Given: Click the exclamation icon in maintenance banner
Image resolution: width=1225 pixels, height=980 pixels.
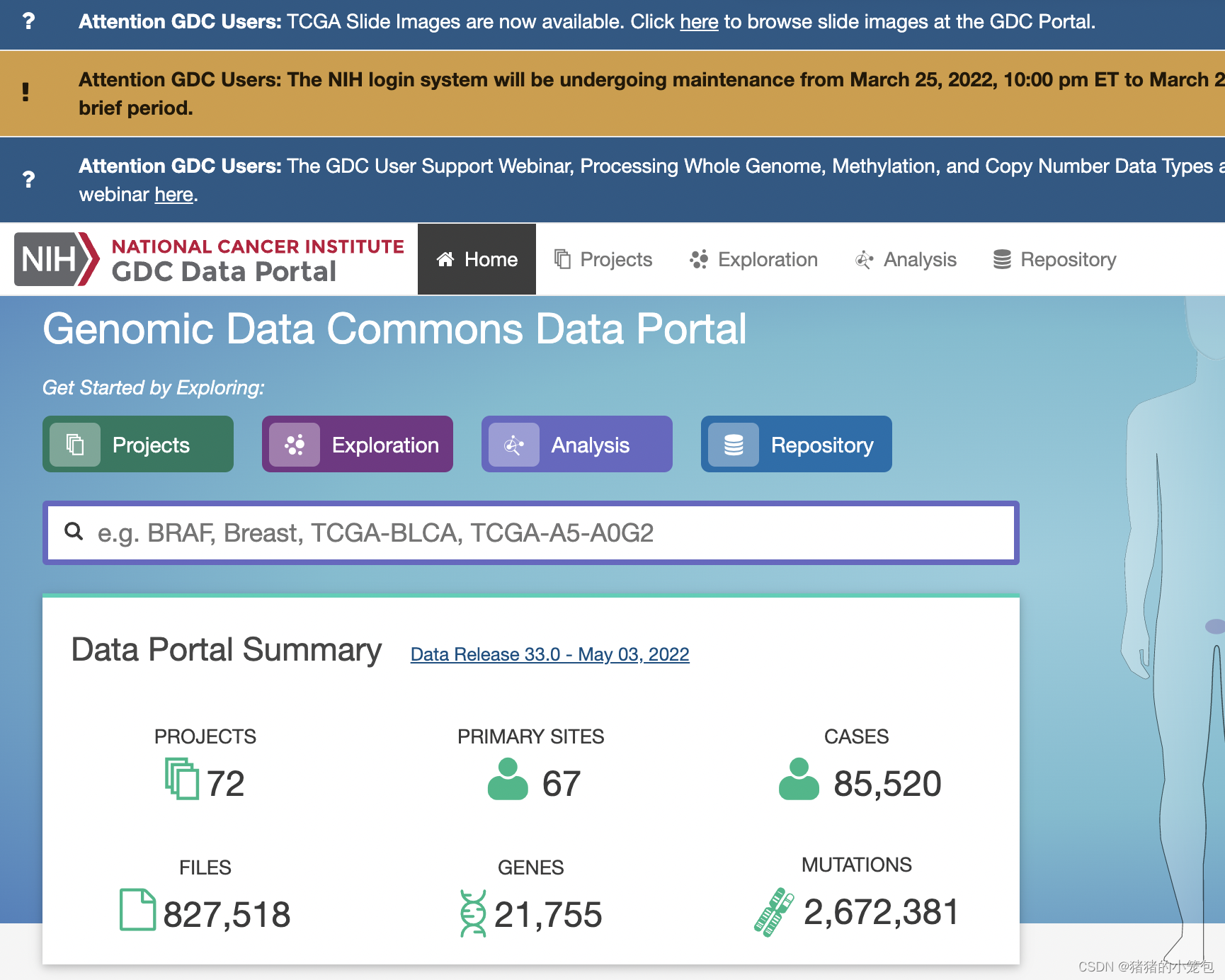Looking at the screenshot, I should pyautogui.click(x=25, y=92).
